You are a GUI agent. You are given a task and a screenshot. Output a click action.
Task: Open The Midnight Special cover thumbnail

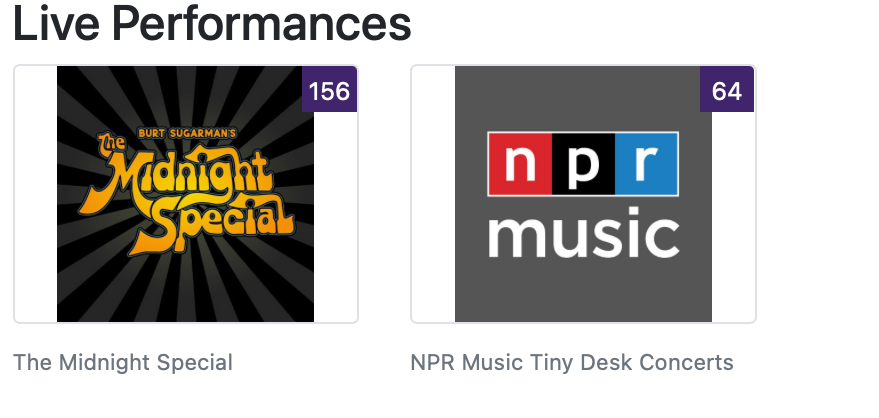185,194
